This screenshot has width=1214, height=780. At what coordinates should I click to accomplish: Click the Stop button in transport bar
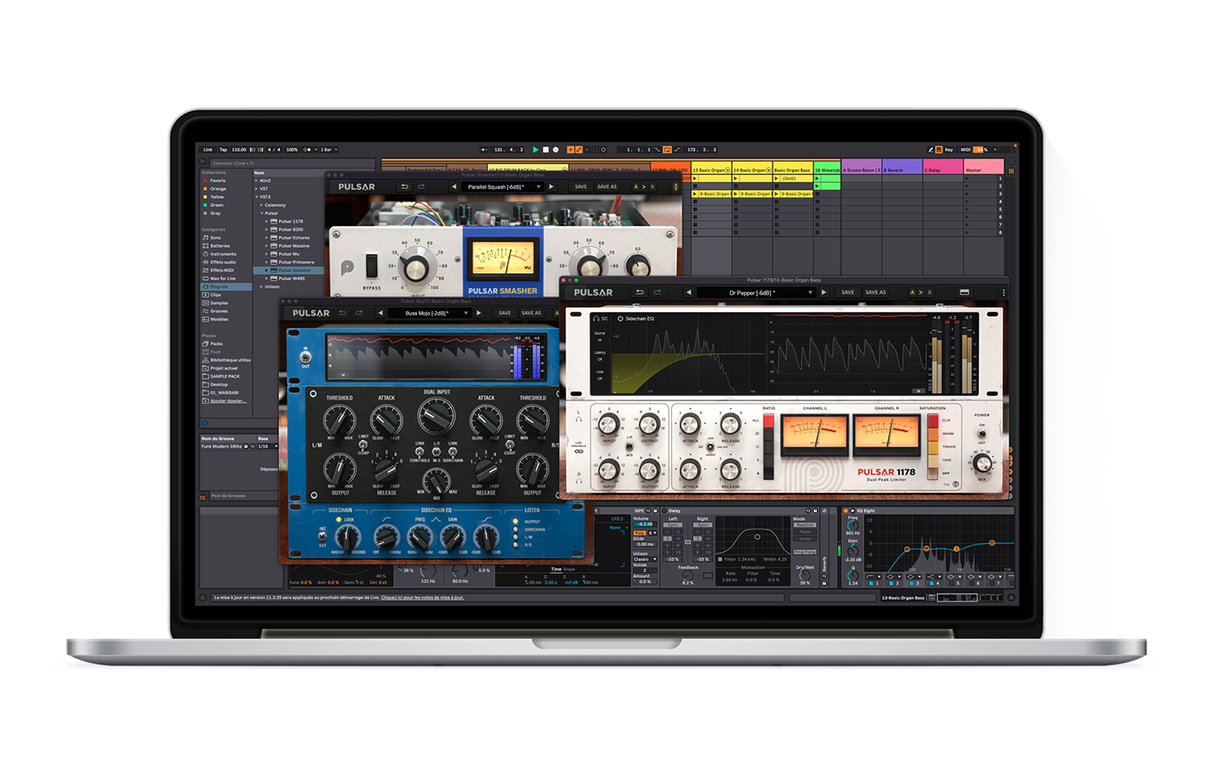545,149
